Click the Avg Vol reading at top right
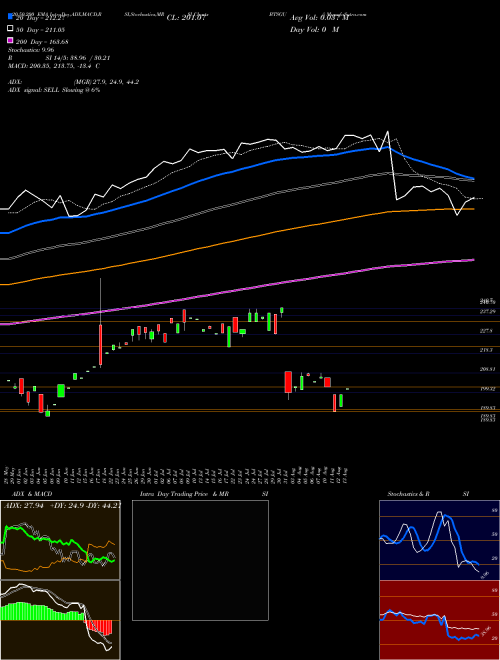Screen dimensions: 500x660 319,18
